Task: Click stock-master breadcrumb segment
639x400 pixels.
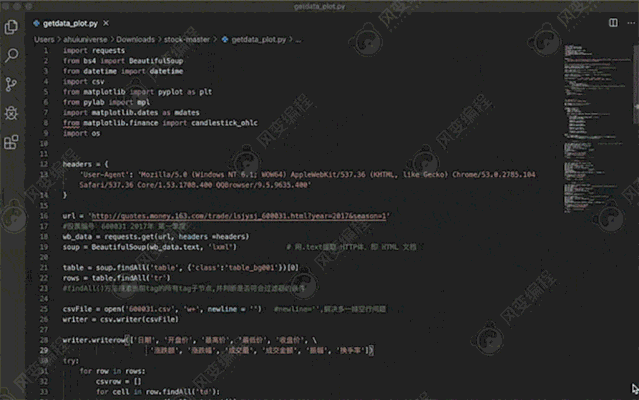Action: (187, 40)
